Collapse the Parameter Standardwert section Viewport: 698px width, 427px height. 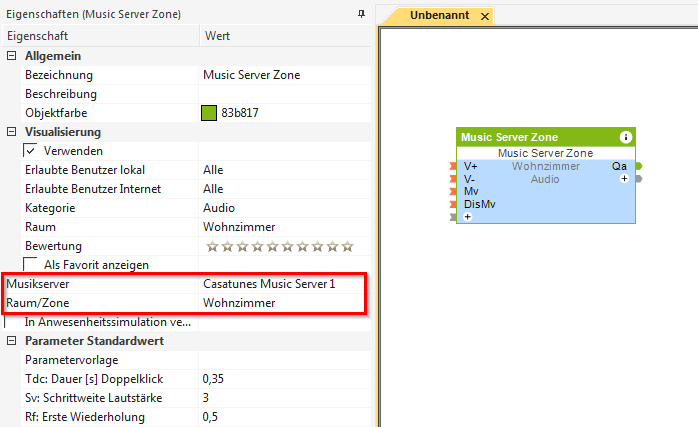coord(12,341)
